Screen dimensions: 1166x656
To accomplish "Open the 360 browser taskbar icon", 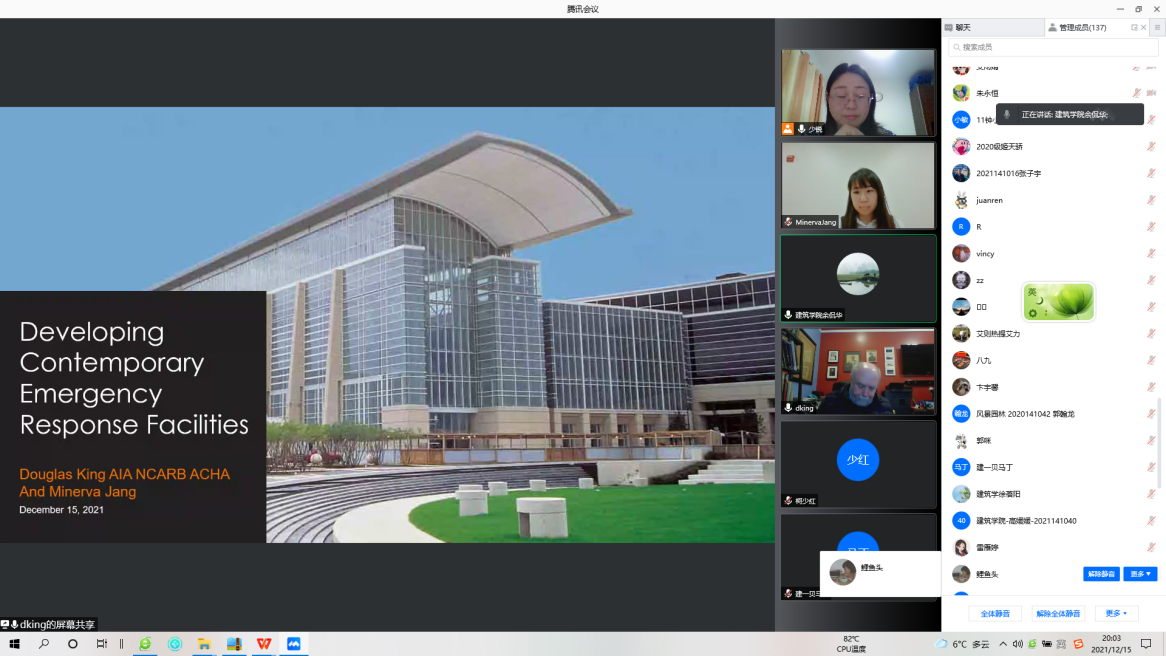I will click(x=145, y=644).
